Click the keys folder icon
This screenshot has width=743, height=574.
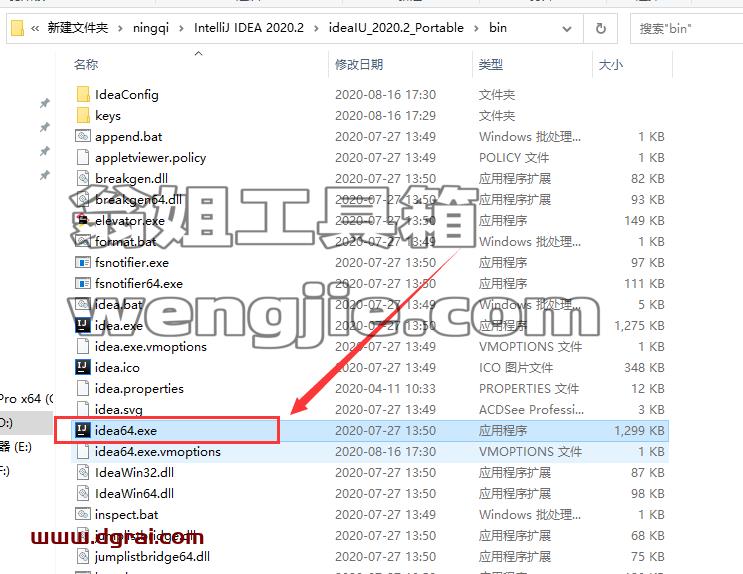(x=83, y=115)
